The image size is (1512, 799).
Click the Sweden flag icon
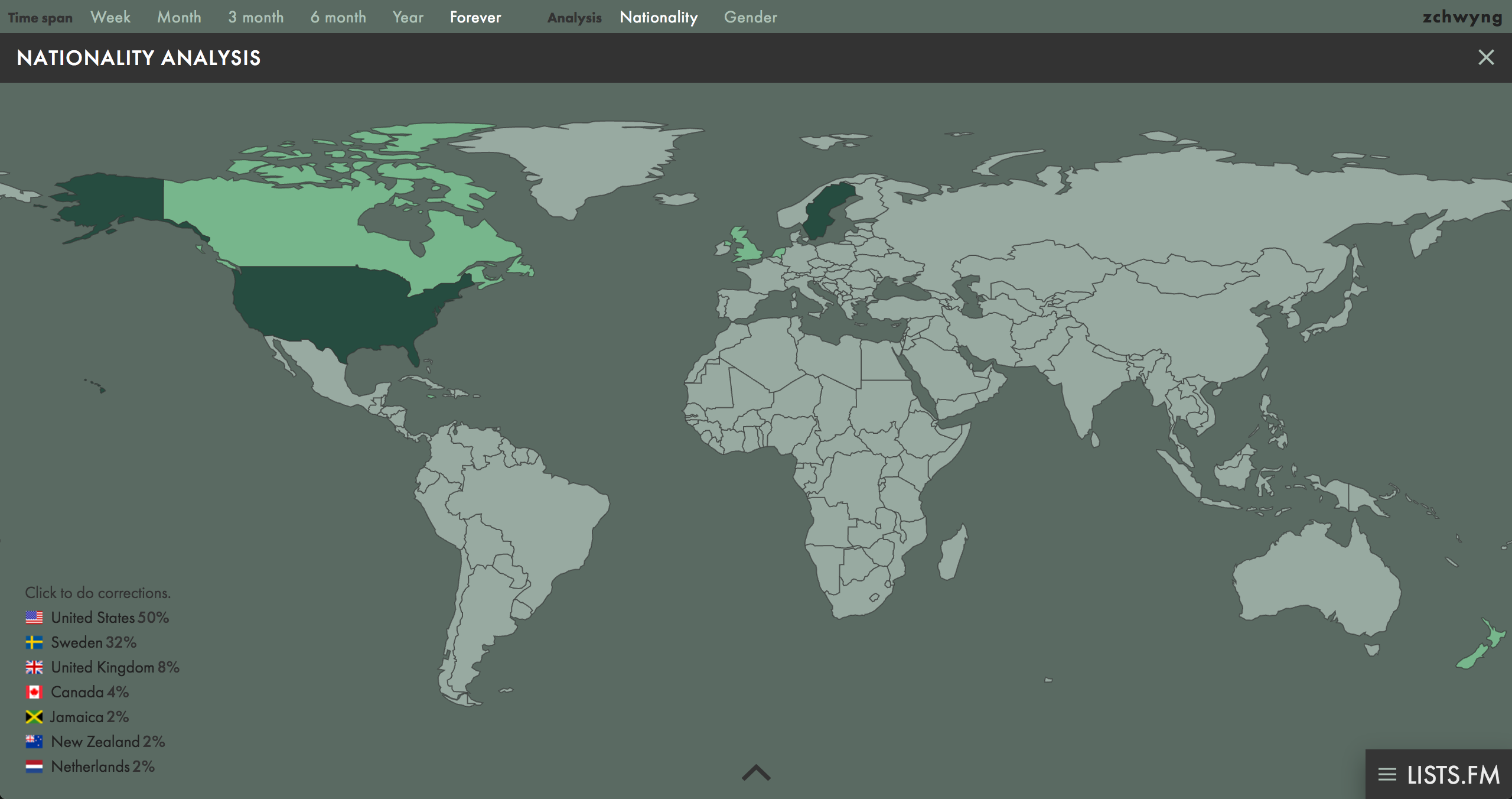coord(34,642)
